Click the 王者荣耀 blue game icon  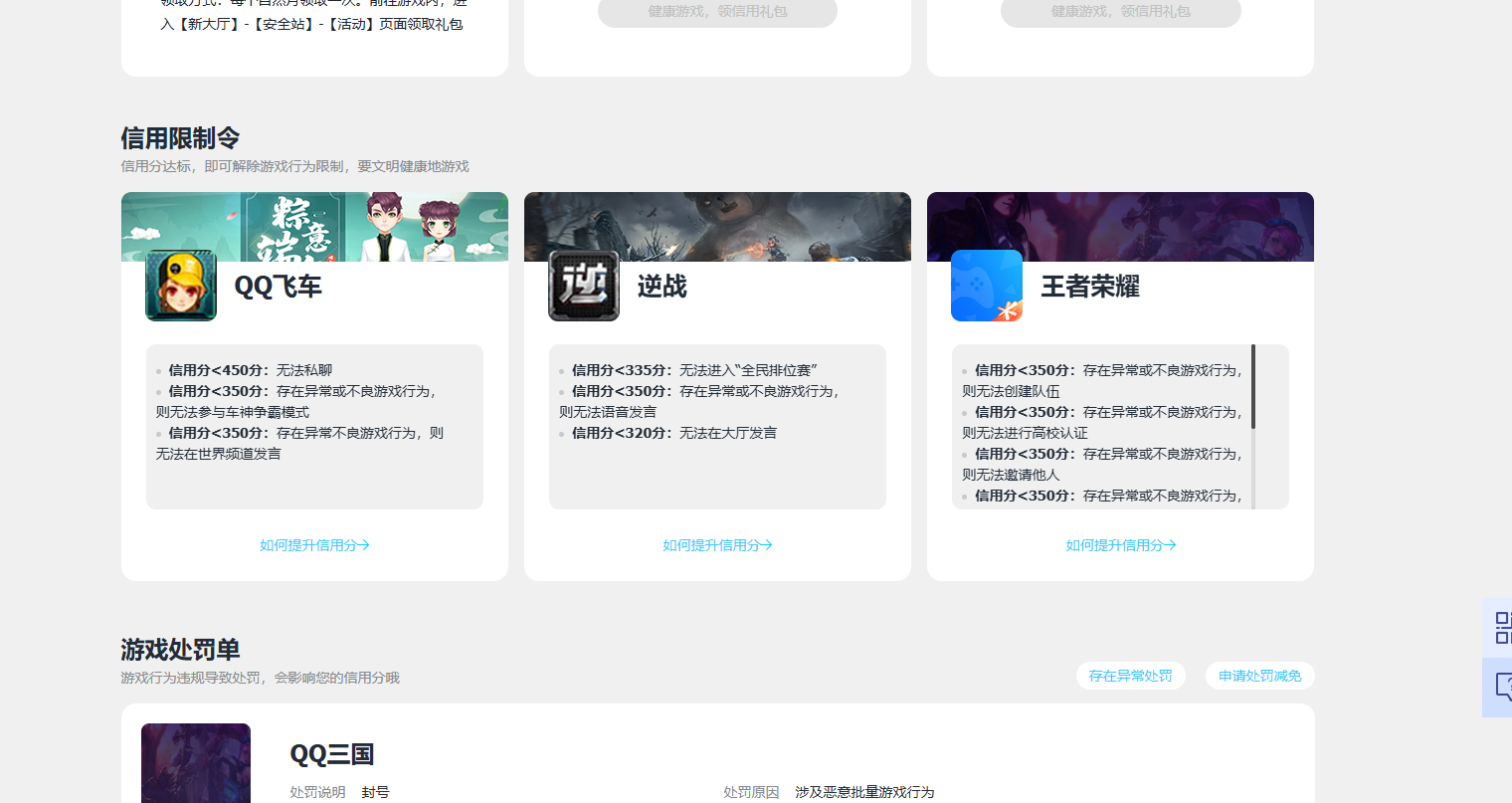pos(987,286)
